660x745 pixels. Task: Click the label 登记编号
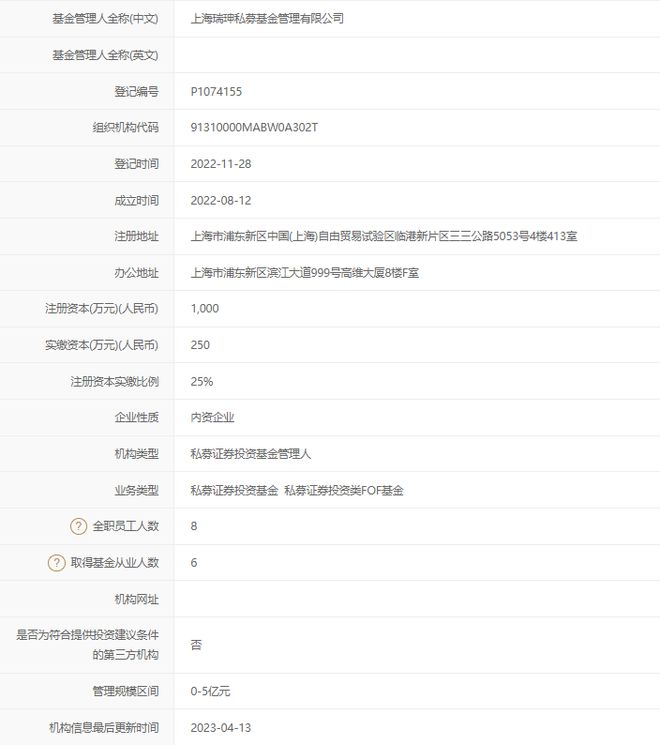[x=136, y=92]
